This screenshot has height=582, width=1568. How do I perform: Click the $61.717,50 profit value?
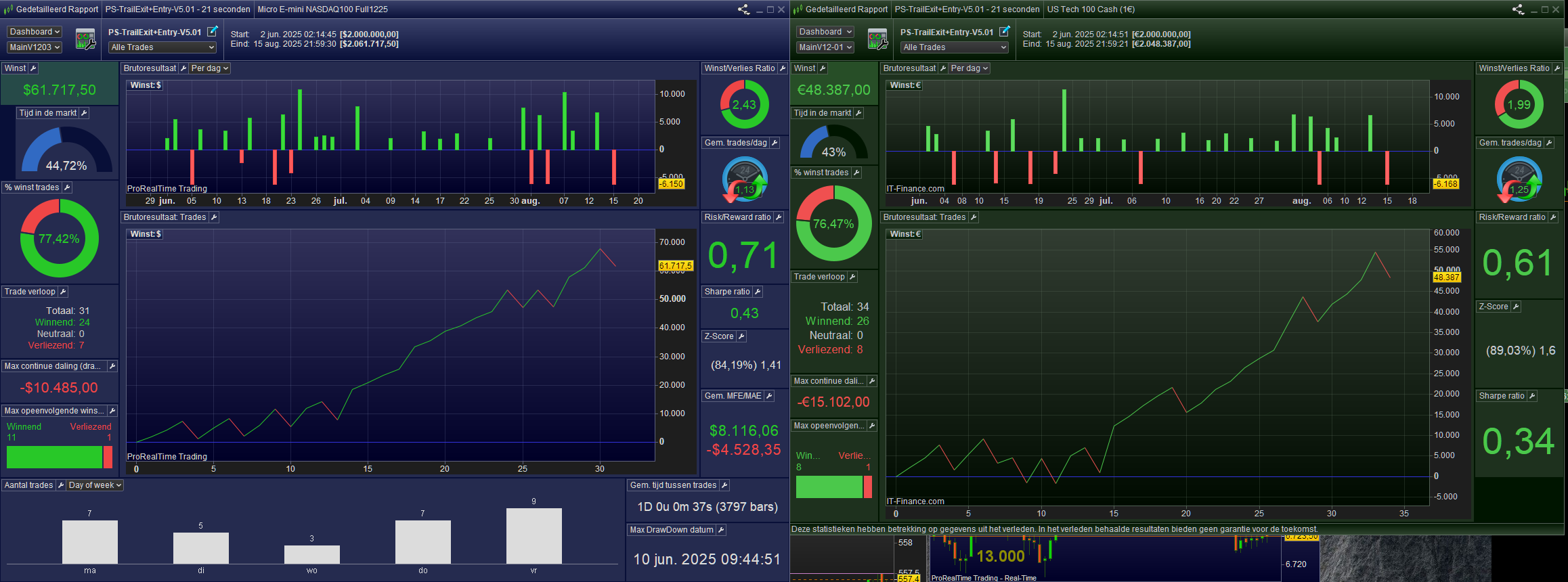tap(60, 90)
